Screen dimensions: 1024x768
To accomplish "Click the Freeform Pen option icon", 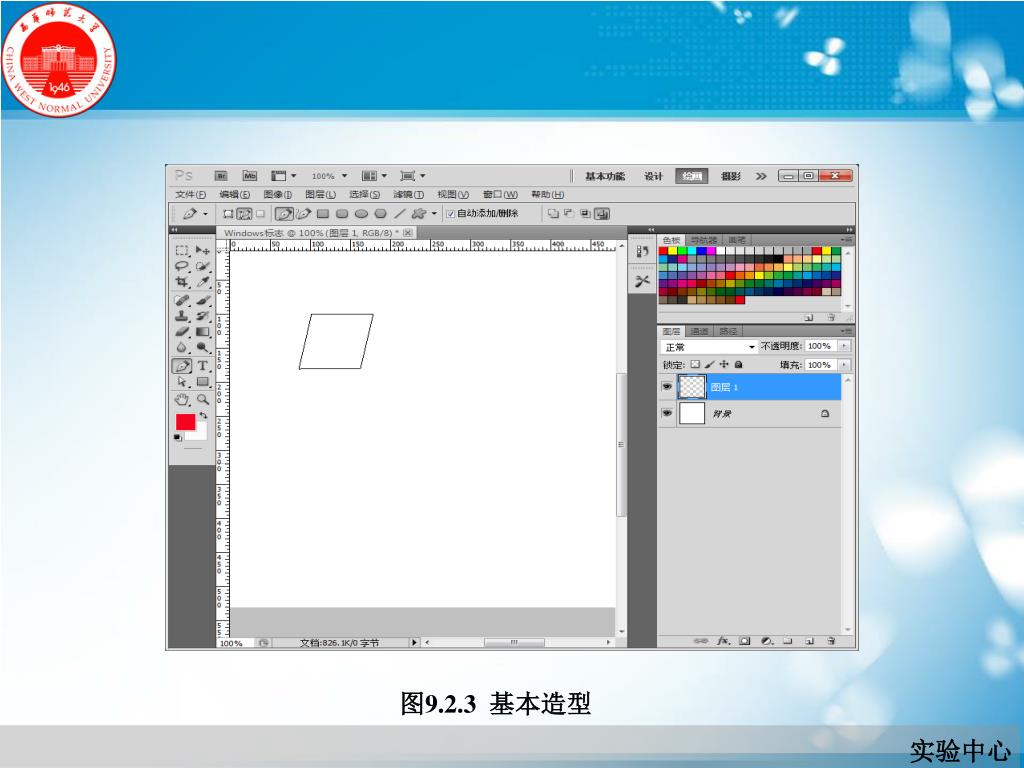I will tap(303, 214).
